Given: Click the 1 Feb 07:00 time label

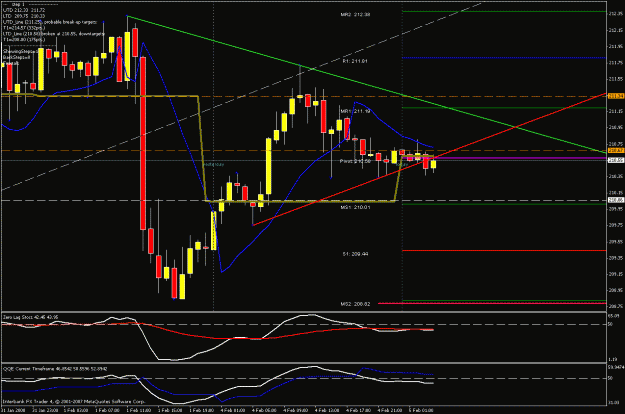Looking at the screenshot, I should point(107,410).
